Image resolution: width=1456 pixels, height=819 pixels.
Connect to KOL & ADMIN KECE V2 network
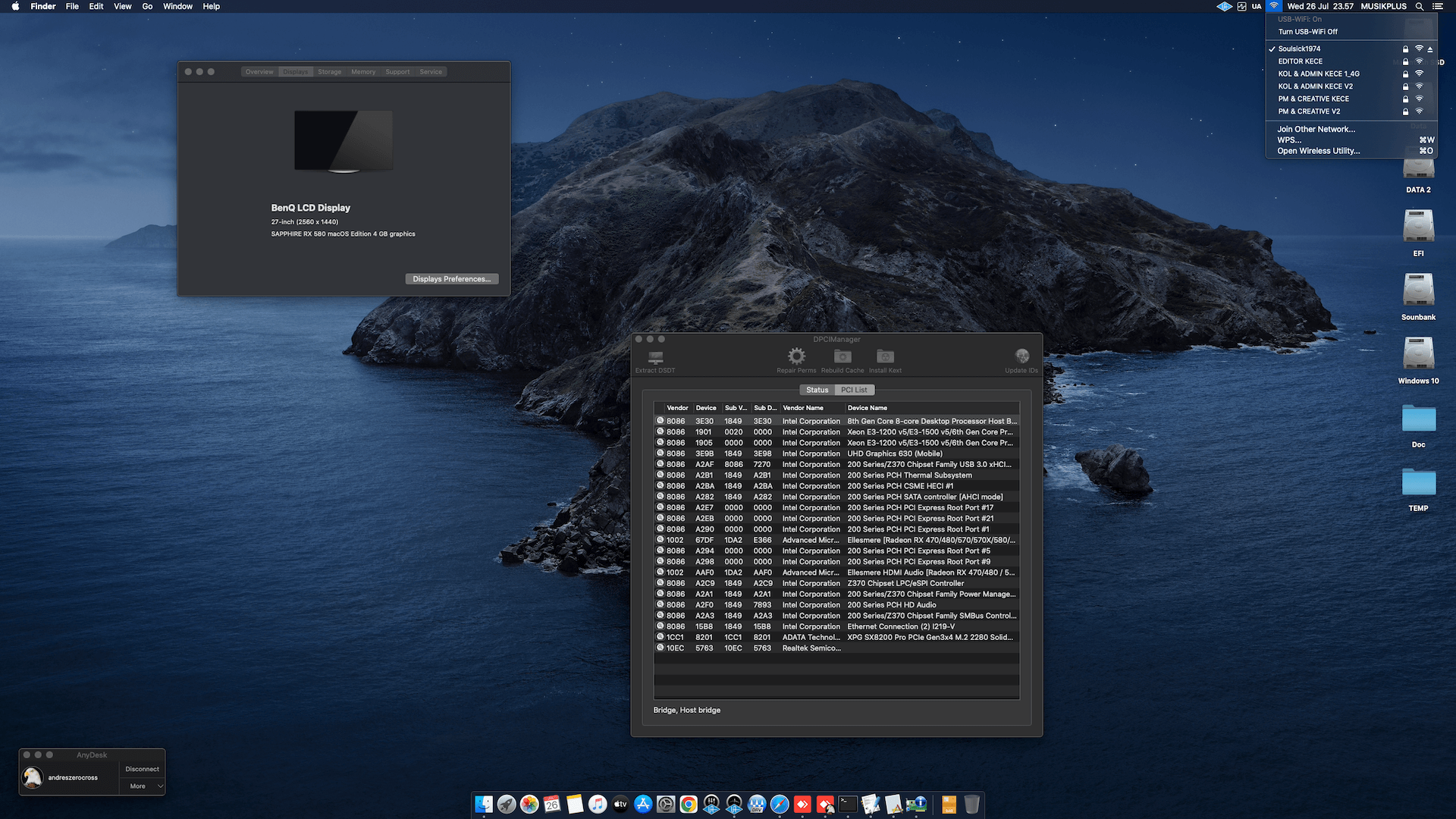(x=1351, y=86)
